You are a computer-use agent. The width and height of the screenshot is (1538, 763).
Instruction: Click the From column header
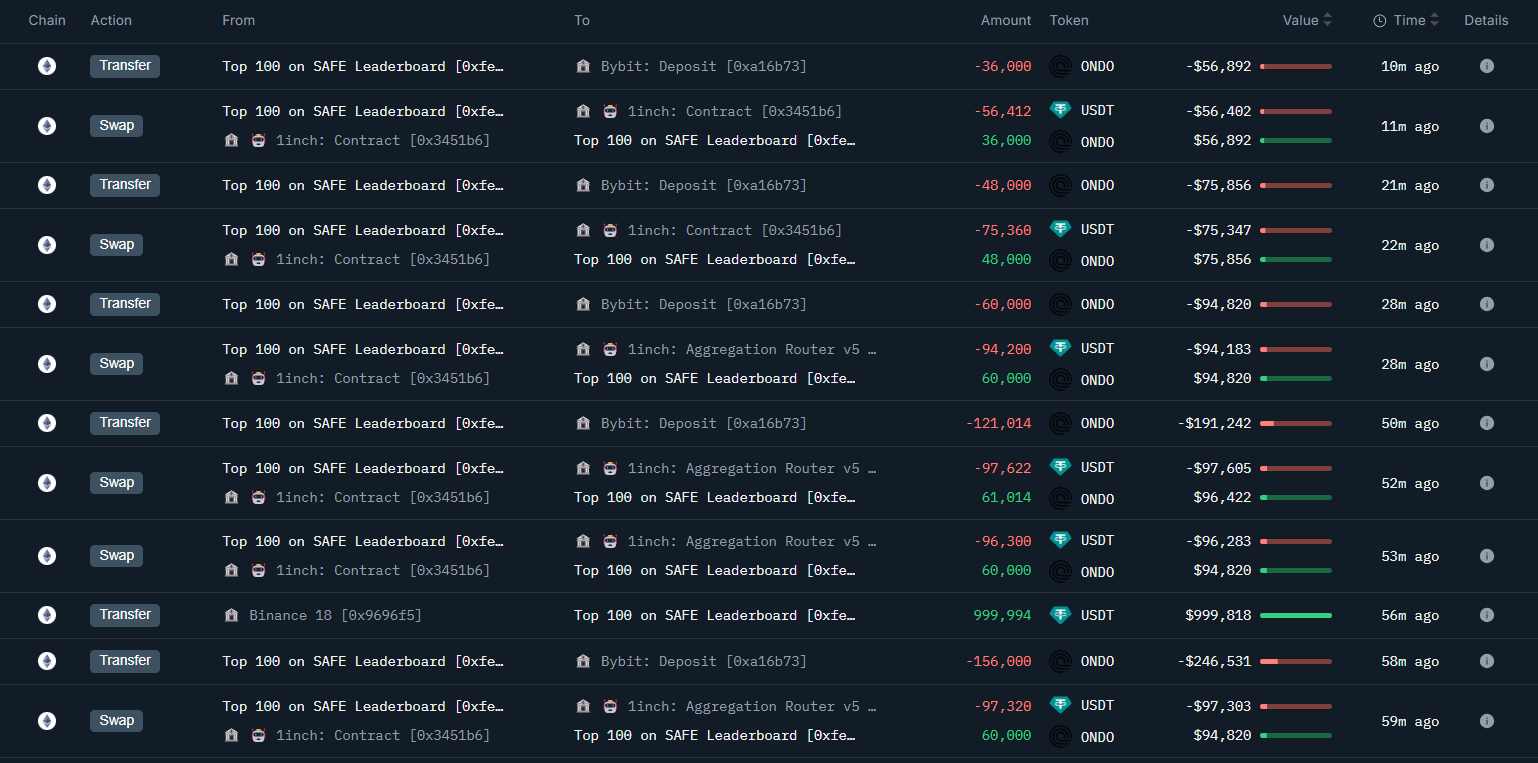point(239,20)
